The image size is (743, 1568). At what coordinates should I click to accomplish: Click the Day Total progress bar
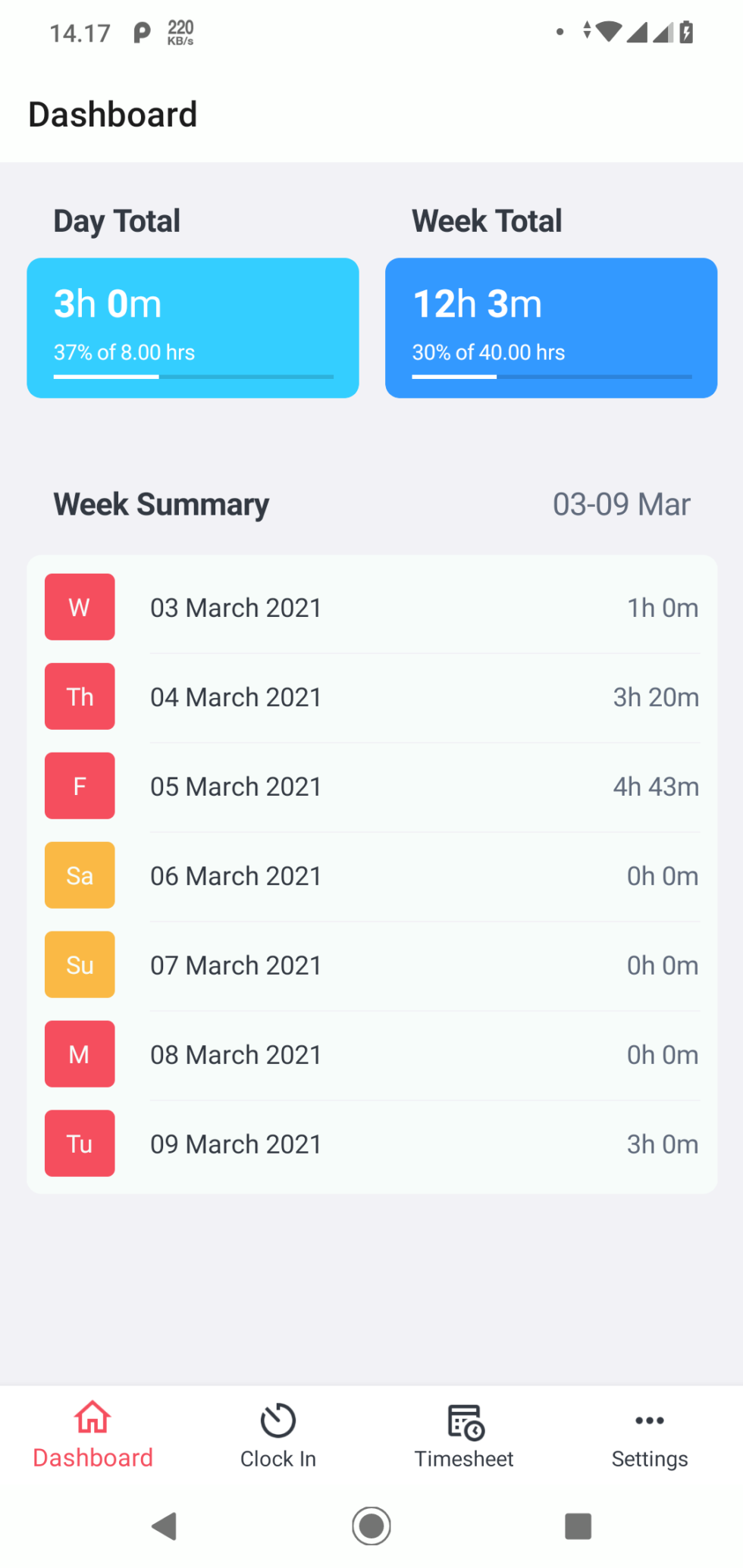tap(193, 377)
